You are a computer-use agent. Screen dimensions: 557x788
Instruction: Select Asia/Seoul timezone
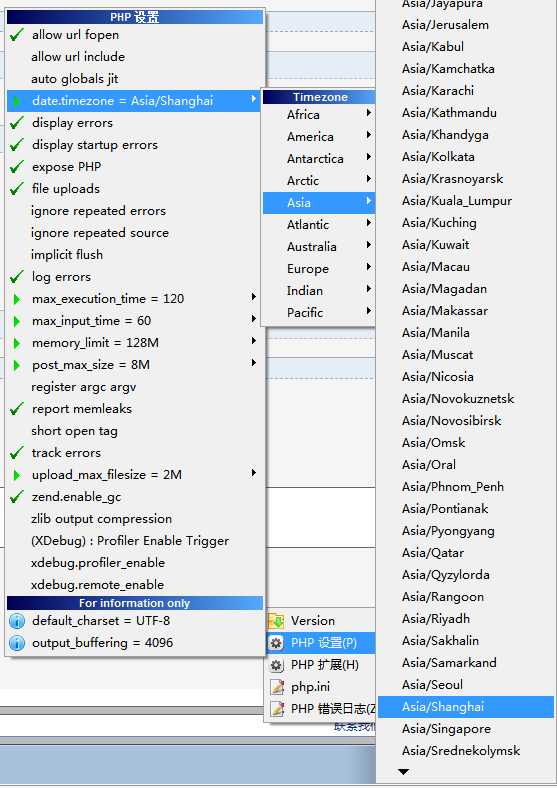point(466,685)
